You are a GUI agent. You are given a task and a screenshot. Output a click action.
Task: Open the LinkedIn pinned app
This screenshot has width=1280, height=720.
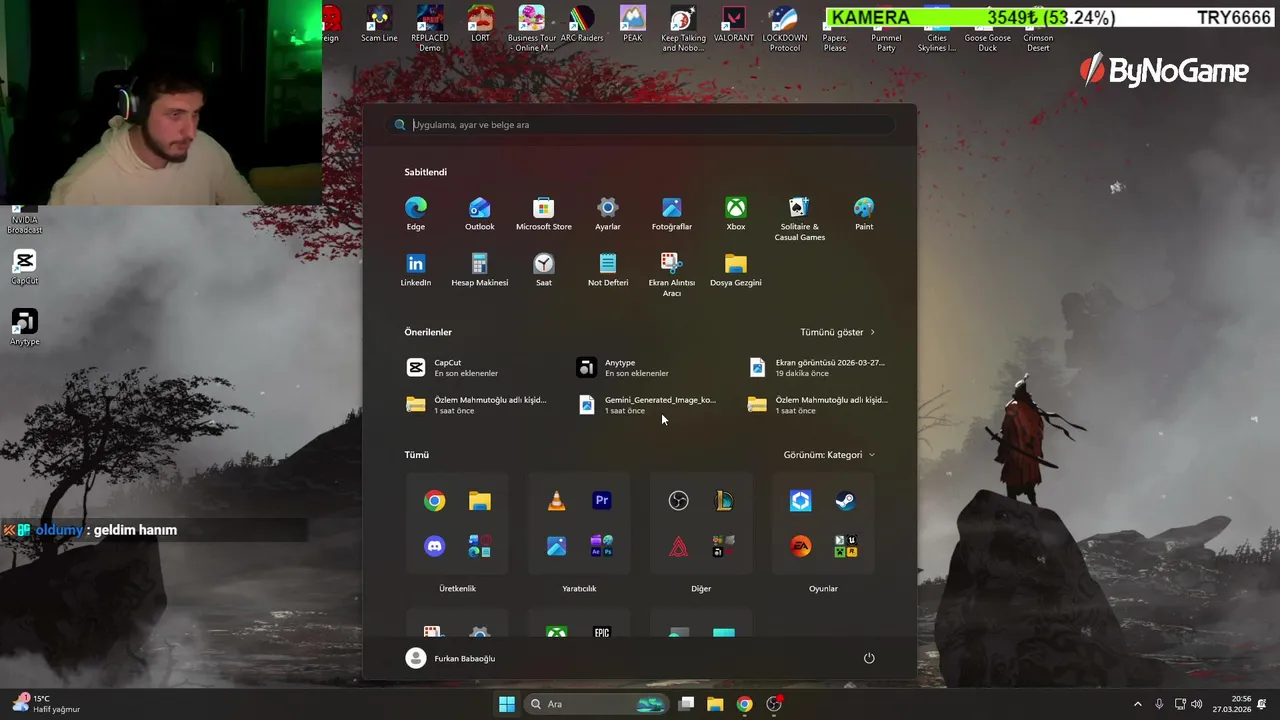415,269
